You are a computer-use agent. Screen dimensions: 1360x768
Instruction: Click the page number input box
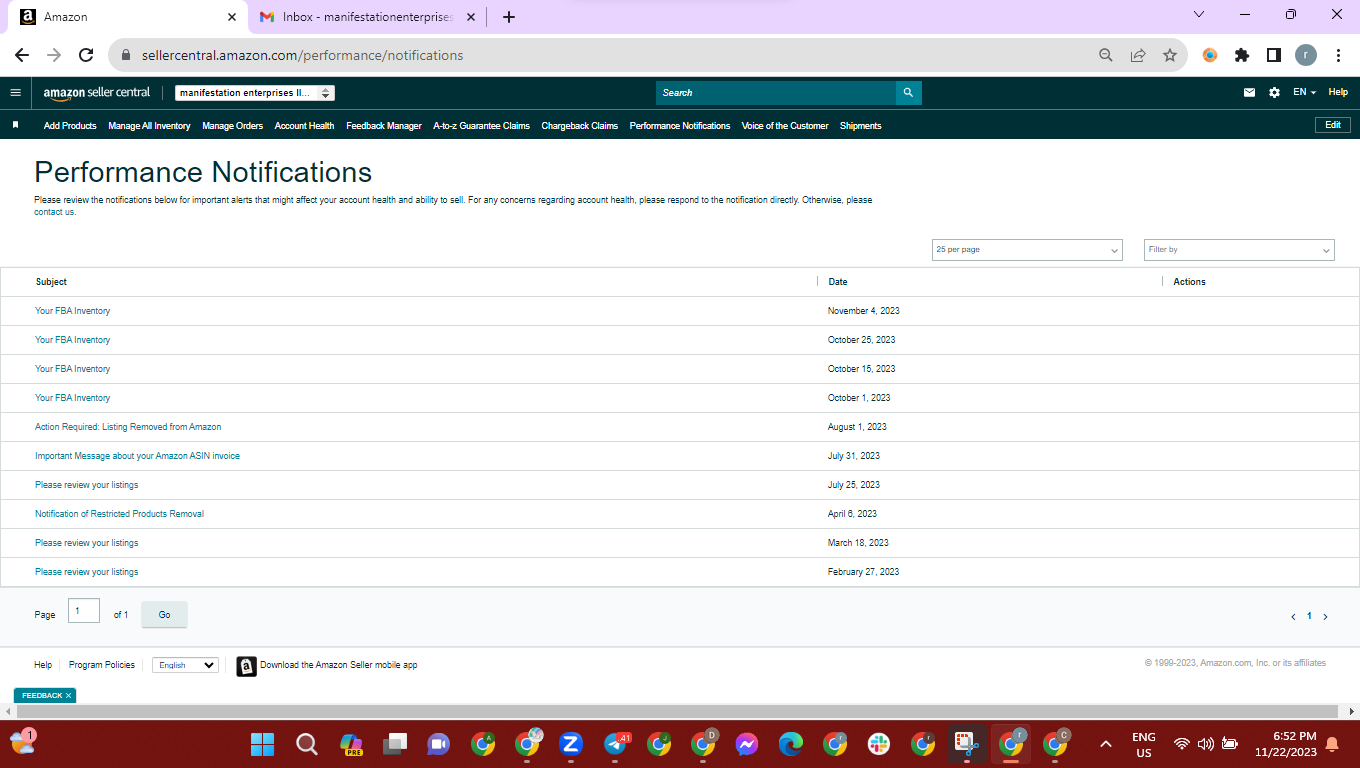pyautogui.click(x=84, y=611)
